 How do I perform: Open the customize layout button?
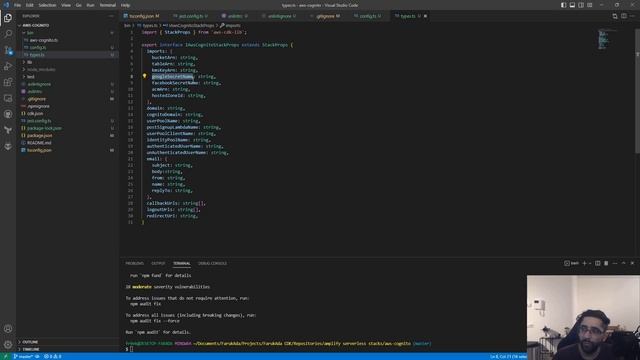590,5
